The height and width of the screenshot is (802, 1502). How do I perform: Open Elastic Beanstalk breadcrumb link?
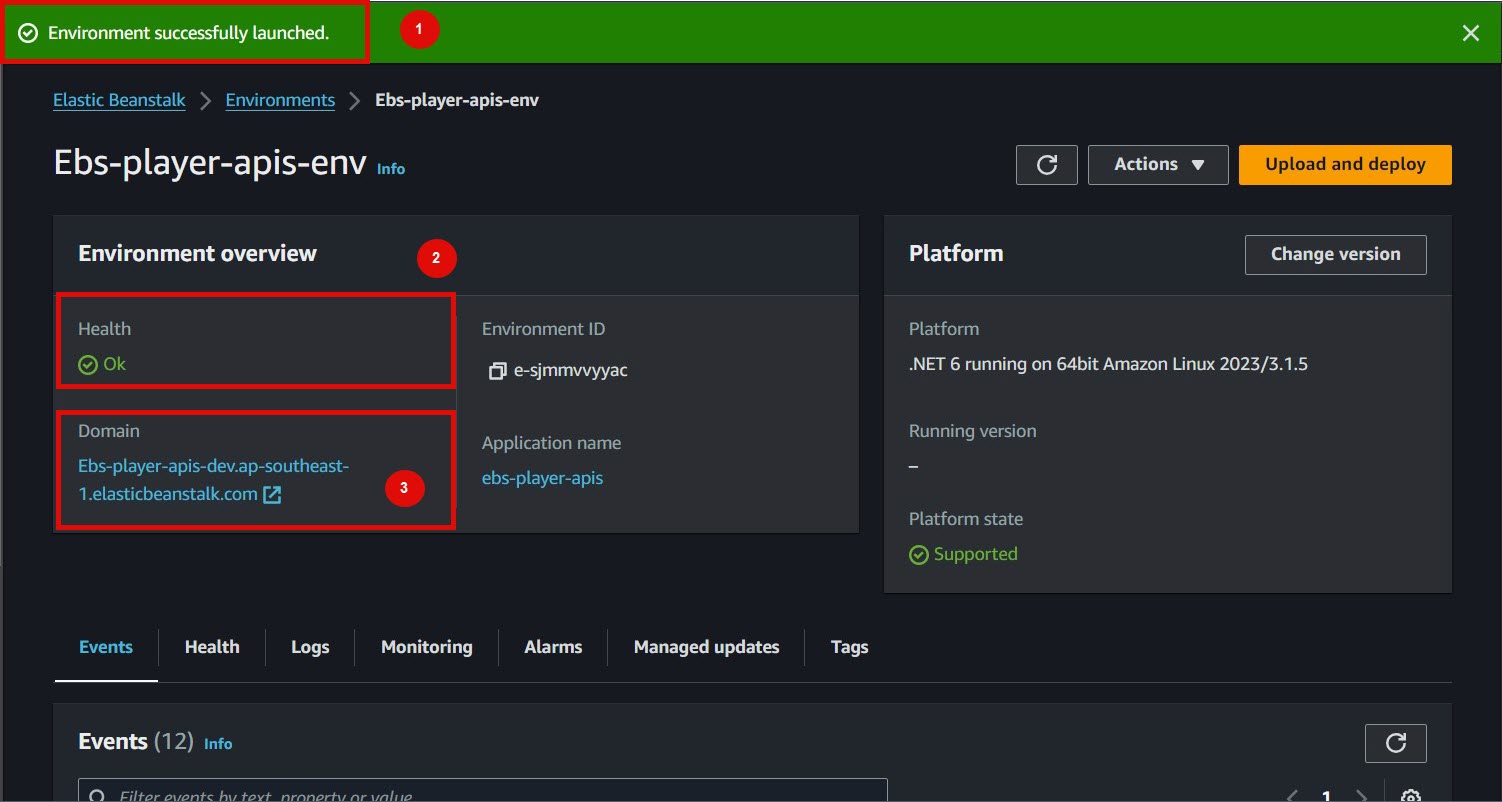pyautogui.click(x=119, y=100)
